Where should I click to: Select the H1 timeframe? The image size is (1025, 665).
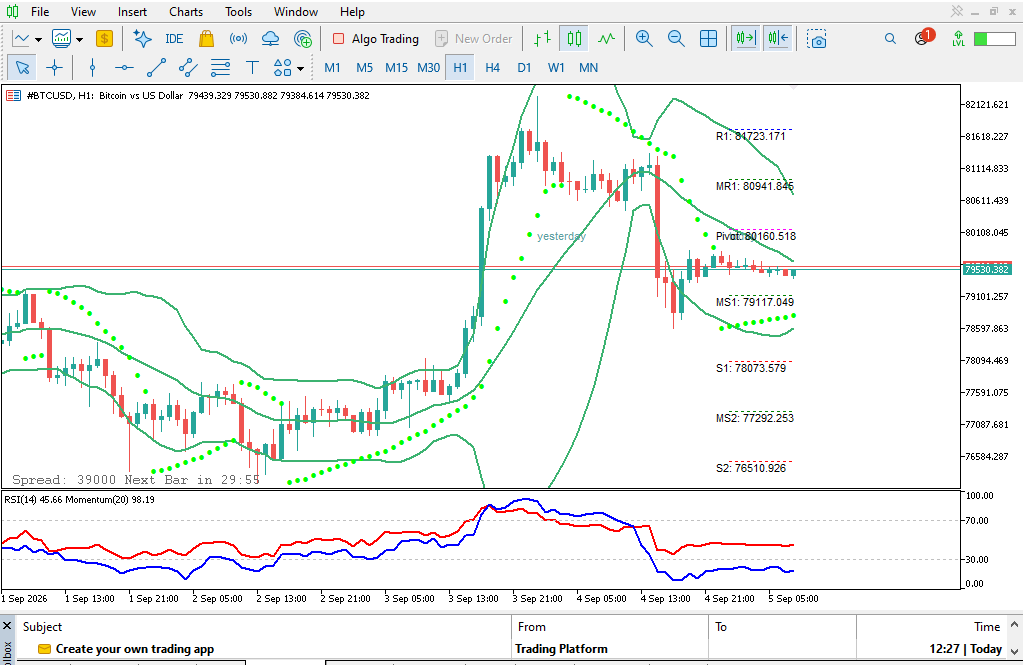(460, 67)
